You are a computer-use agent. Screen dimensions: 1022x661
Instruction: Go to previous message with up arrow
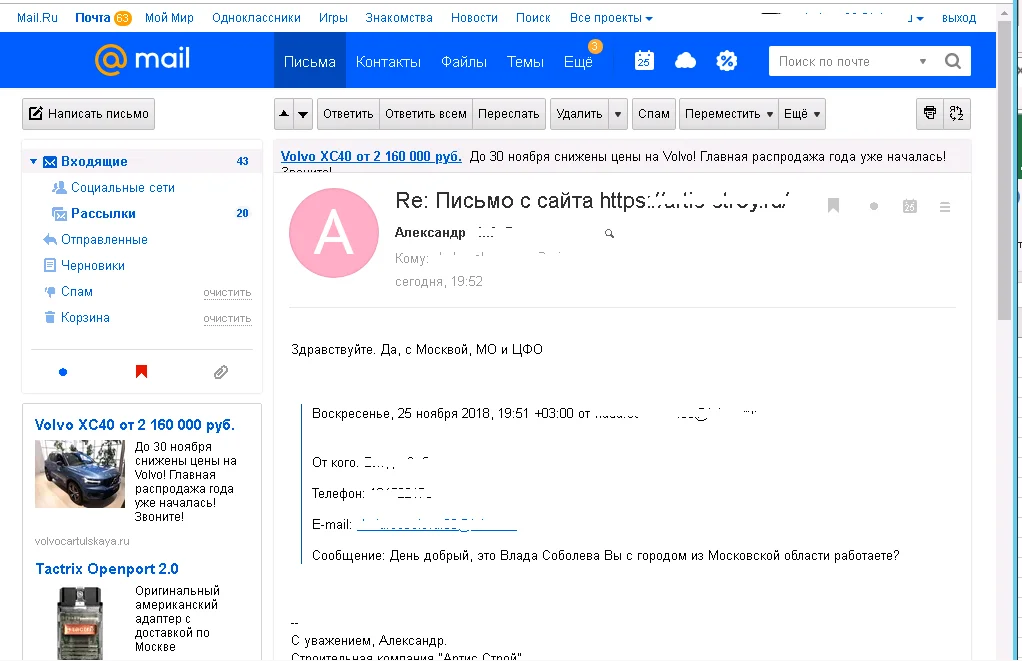point(284,113)
